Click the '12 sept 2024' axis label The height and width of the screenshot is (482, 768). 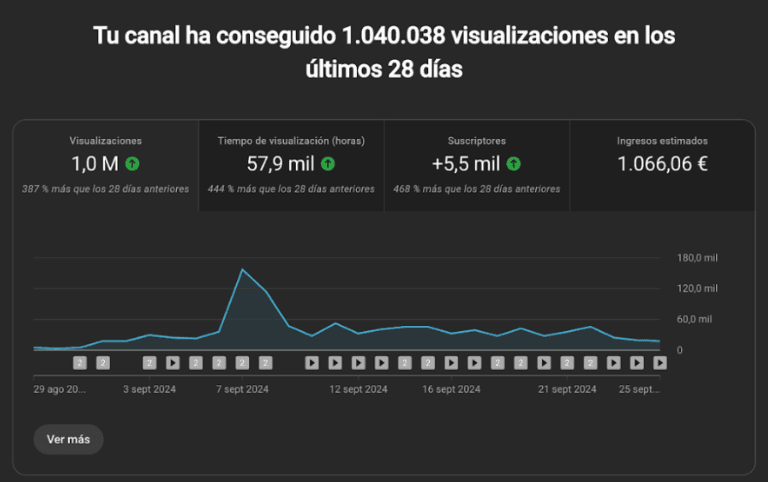click(x=358, y=389)
